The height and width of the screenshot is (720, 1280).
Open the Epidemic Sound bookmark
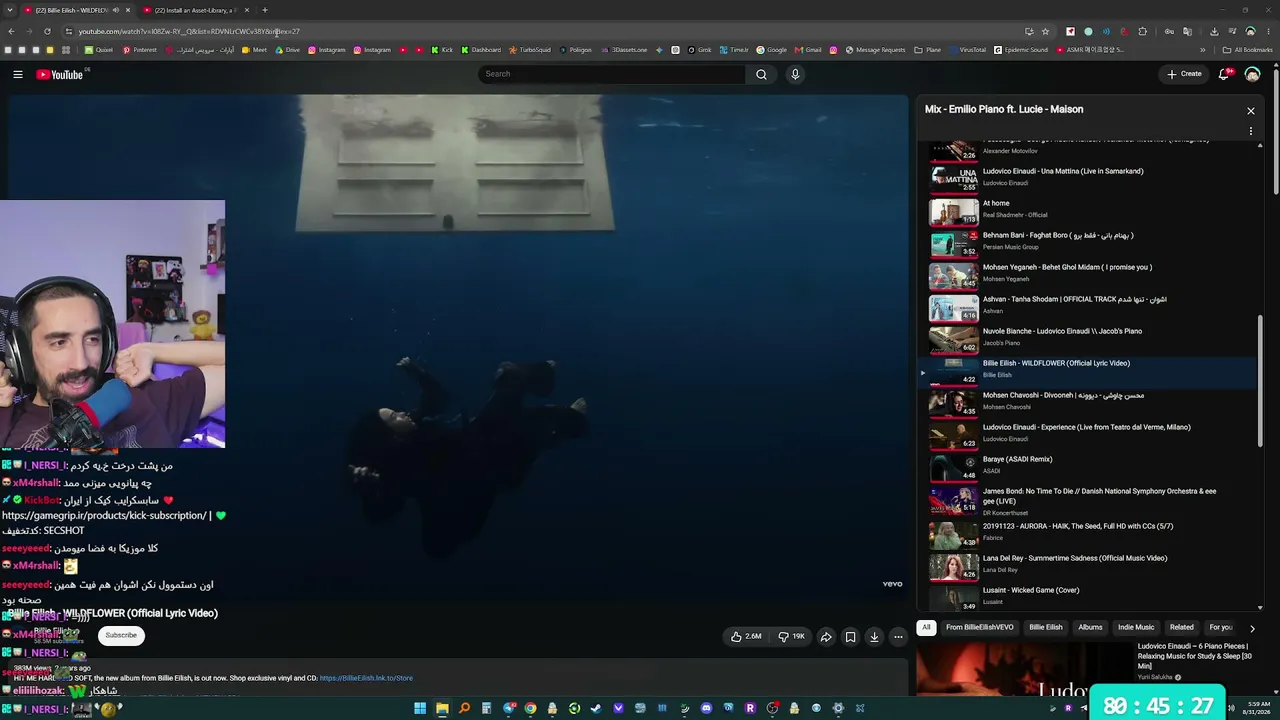click(x=1021, y=50)
